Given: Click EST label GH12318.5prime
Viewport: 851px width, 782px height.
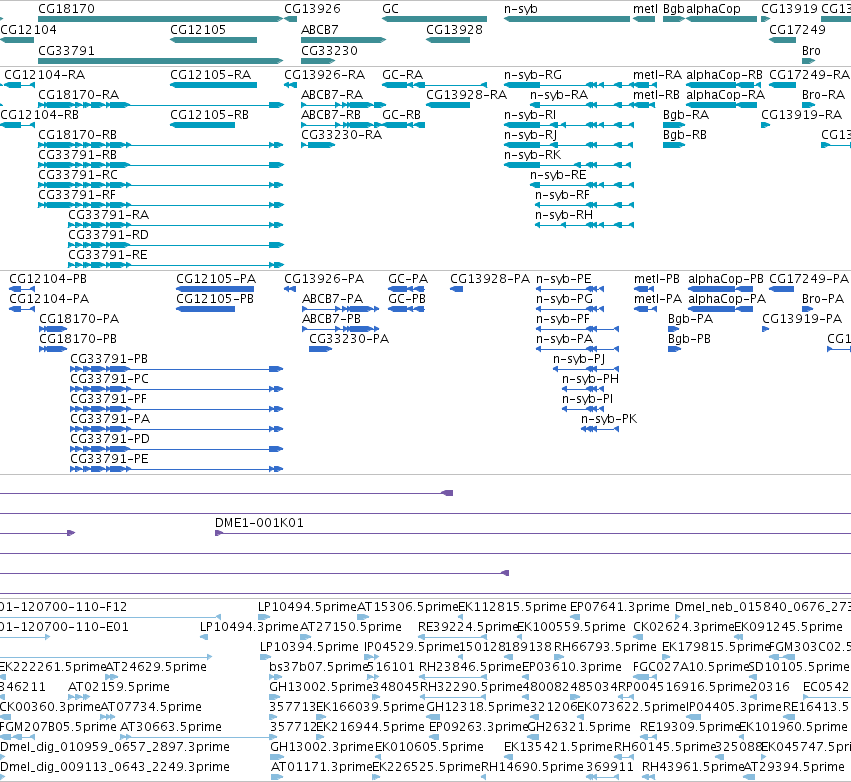Looking at the screenshot, I should [478, 707].
